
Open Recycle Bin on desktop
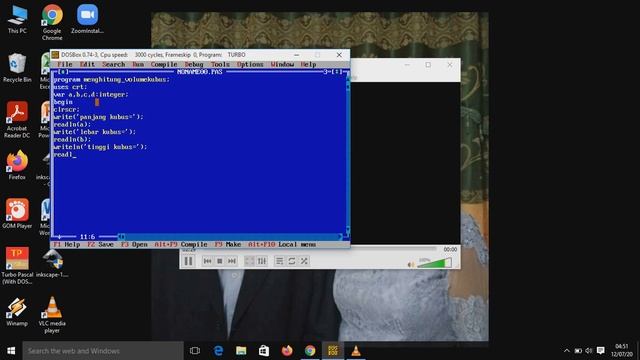click(x=17, y=68)
